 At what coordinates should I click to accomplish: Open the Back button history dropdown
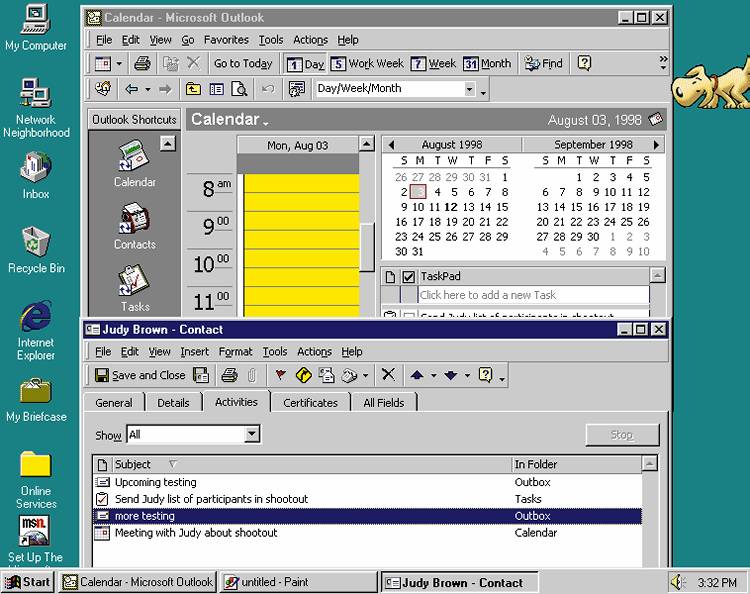point(148,89)
